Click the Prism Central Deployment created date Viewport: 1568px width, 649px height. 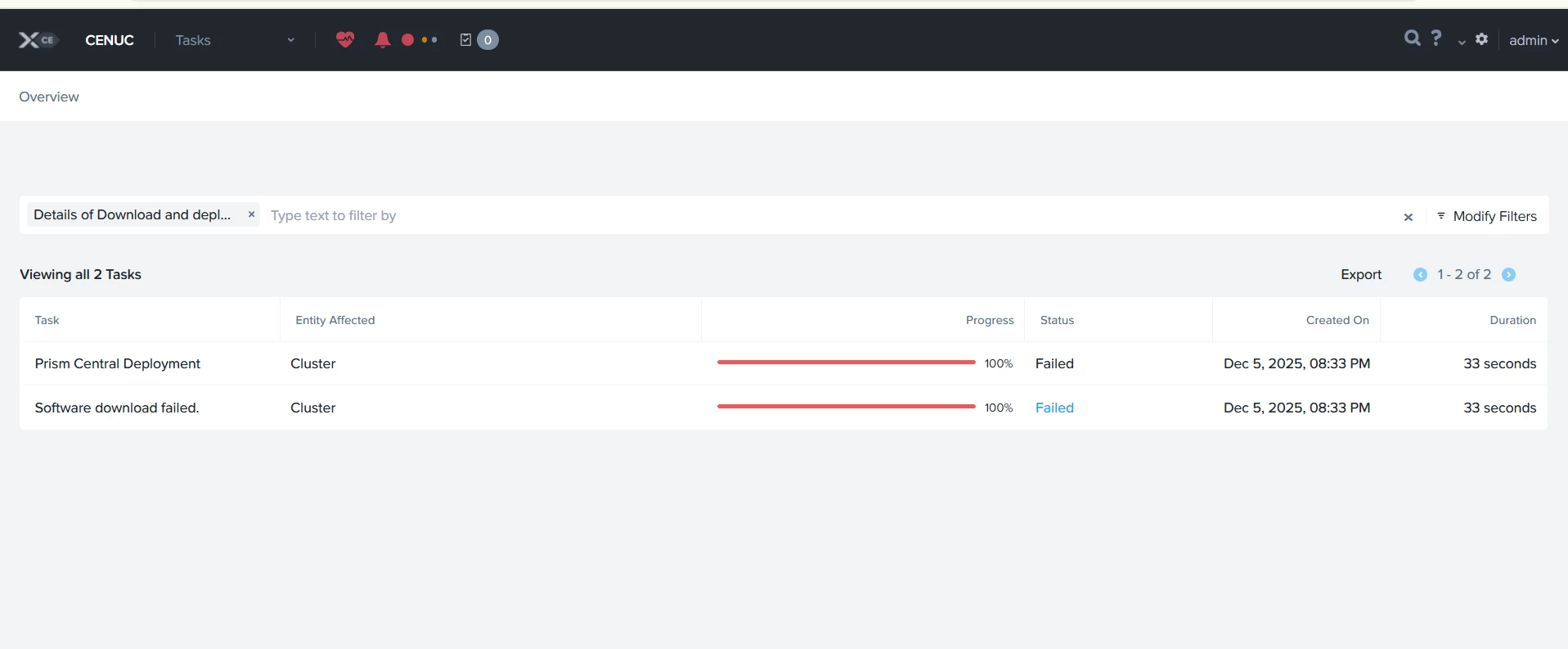click(1296, 363)
